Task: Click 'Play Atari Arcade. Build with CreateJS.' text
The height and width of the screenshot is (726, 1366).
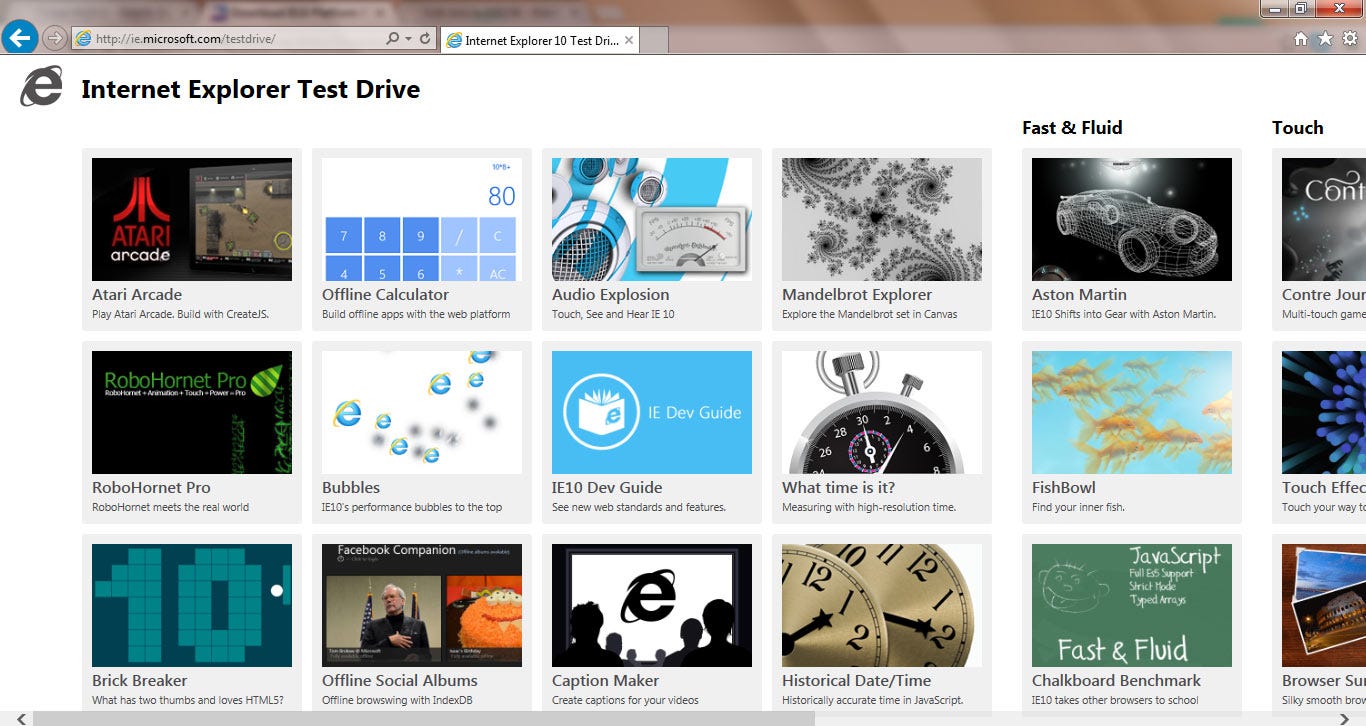Action: tap(181, 314)
